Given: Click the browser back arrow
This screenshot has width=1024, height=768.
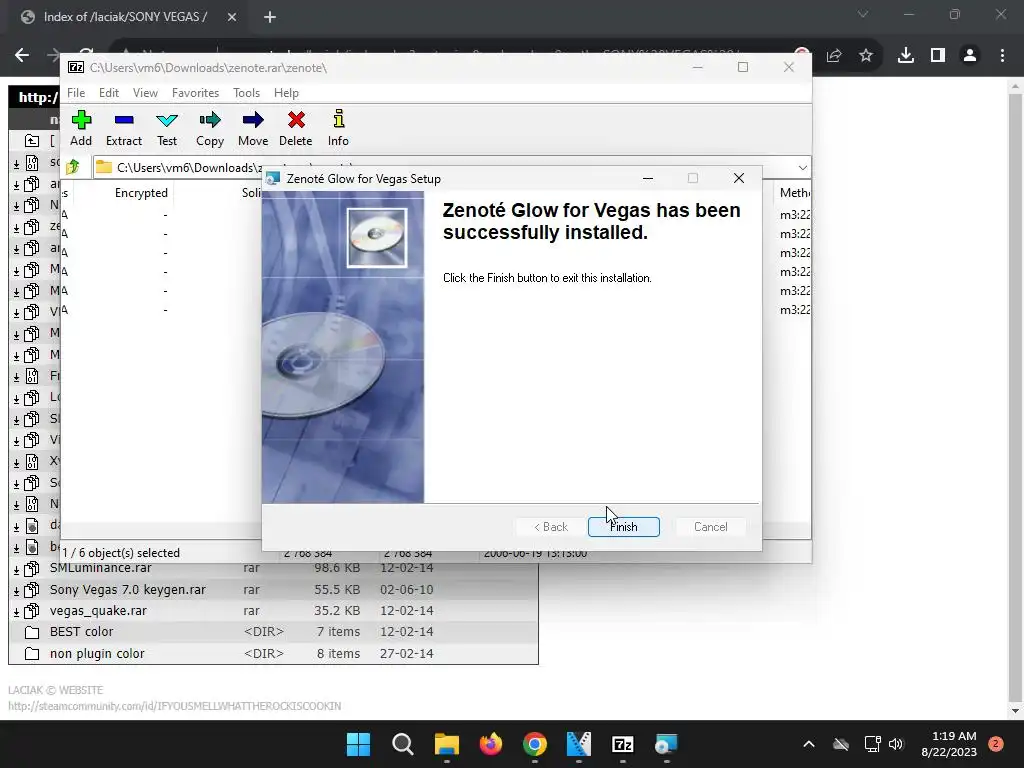Looking at the screenshot, I should pos(22,56).
